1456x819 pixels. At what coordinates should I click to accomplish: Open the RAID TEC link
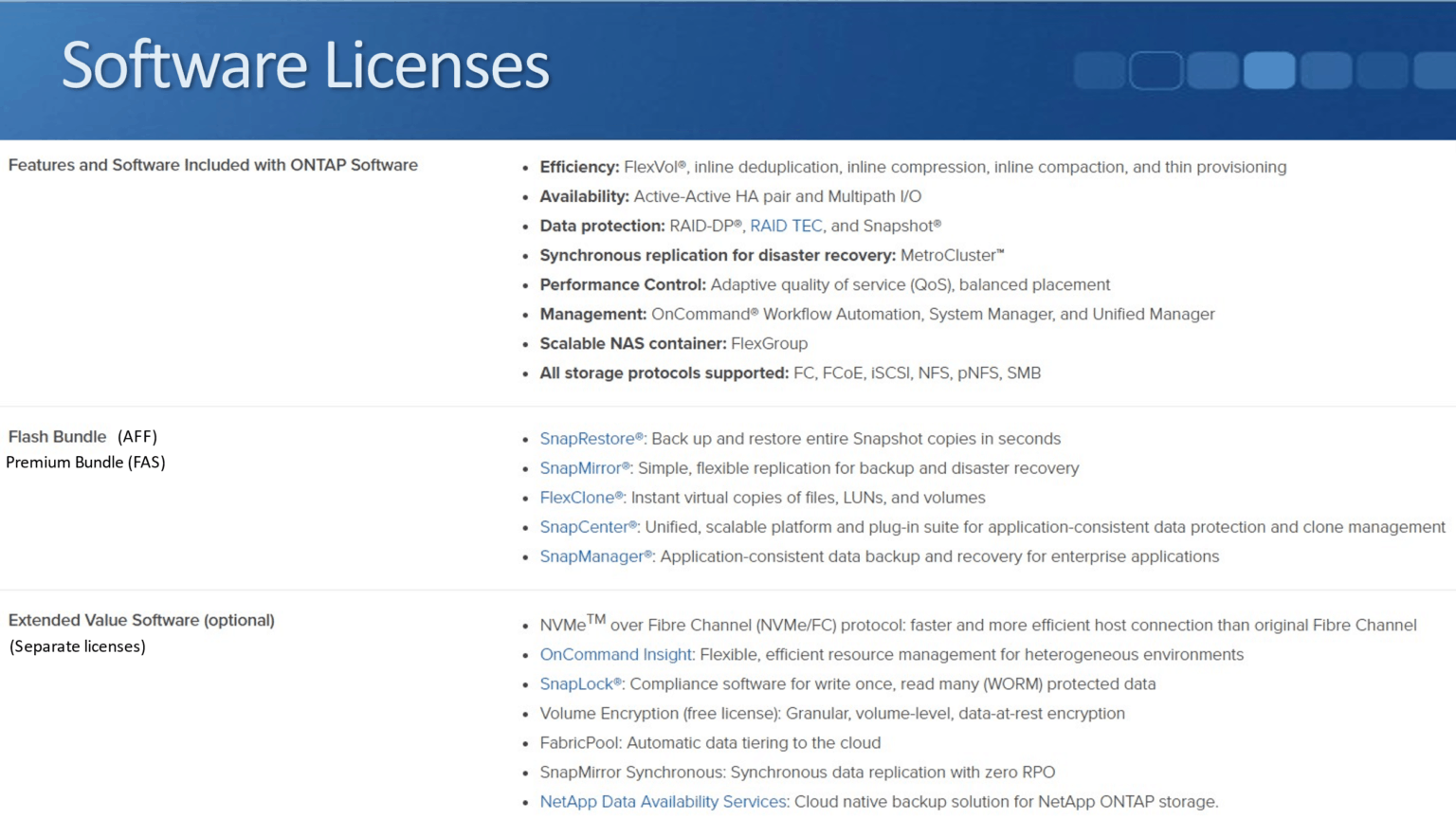[786, 226]
